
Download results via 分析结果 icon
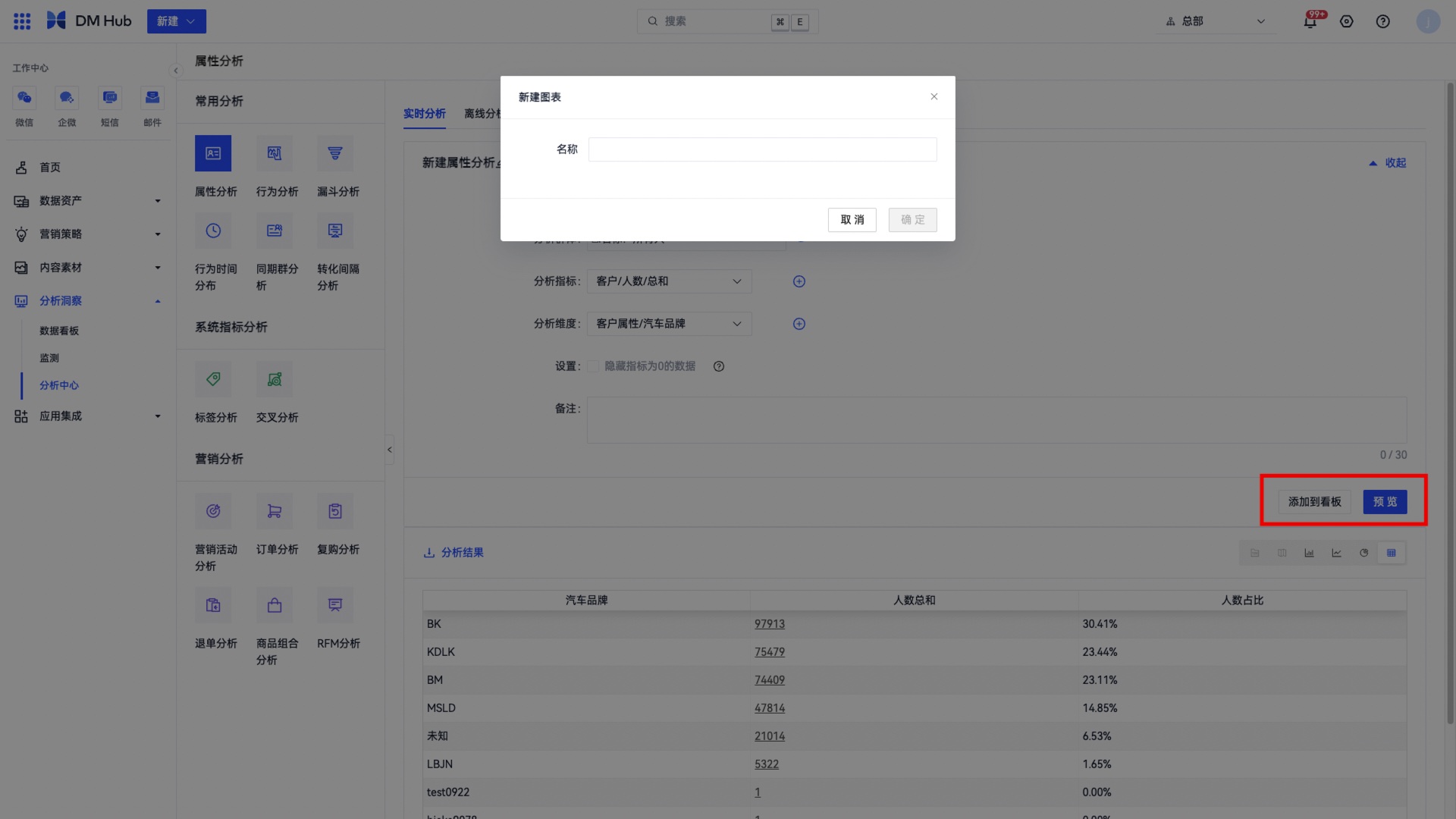(x=429, y=553)
